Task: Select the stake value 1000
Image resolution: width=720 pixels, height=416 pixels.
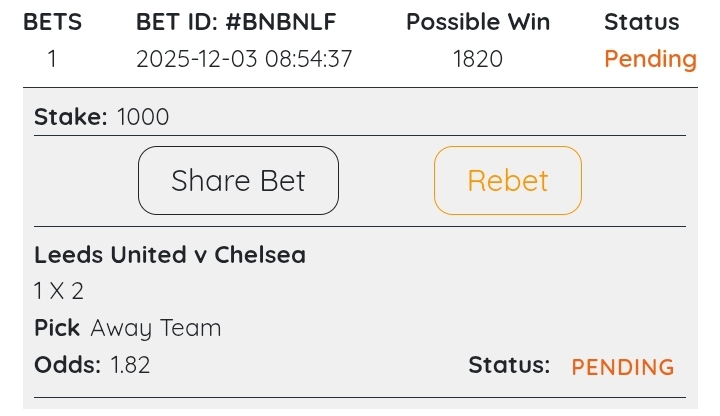Action: [x=143, y=117]
